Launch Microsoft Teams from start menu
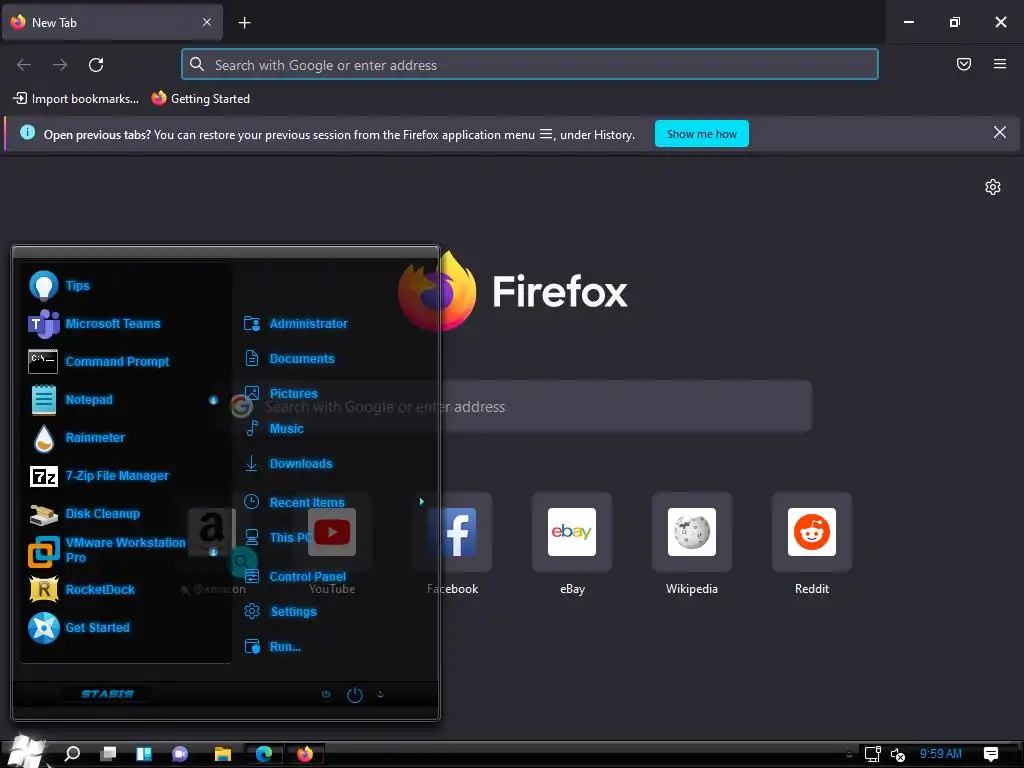The width and height of the screenshot is (1024, 768). pos(95,324)
